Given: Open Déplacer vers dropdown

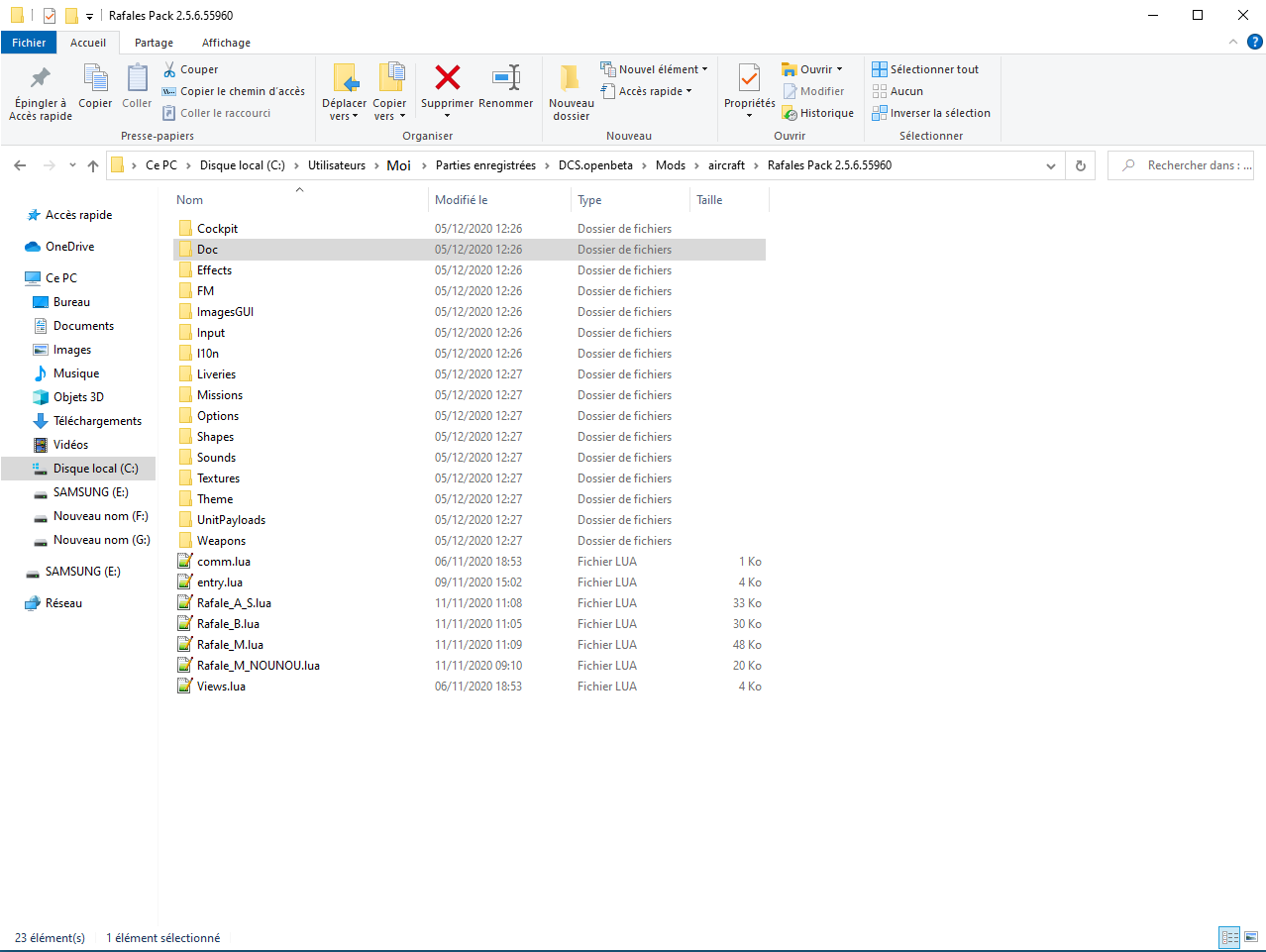Looking at the screenshot, I should tap(344, 91).
